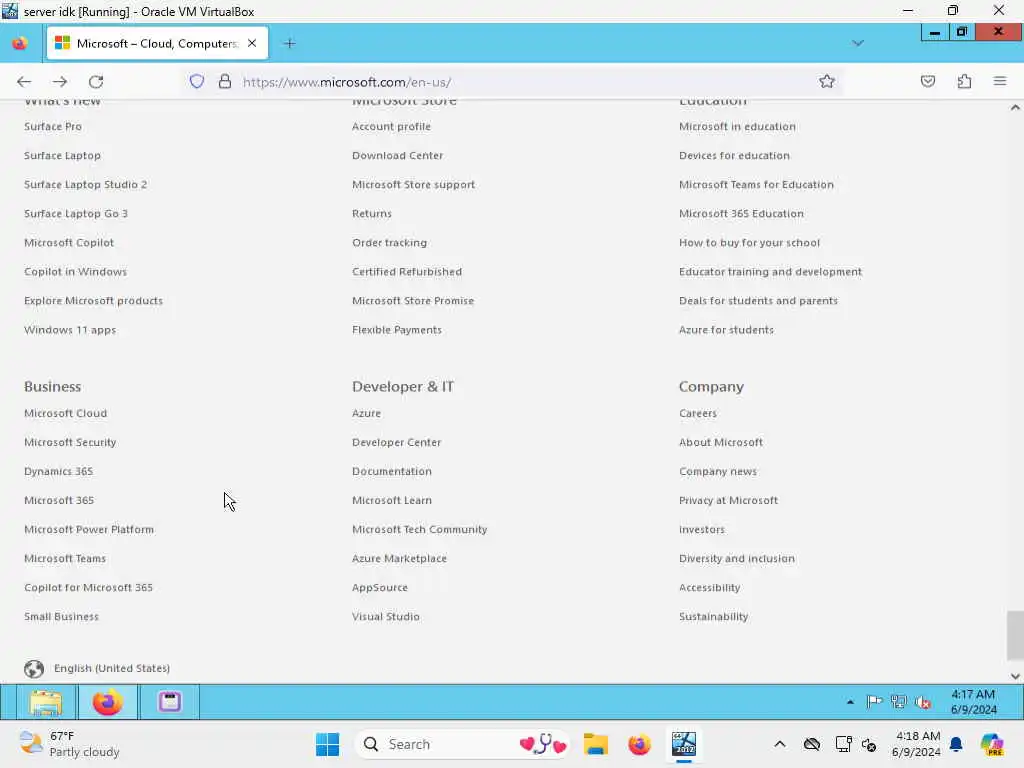The height and width of the screenshot is (768, 1024).
Task: Open guest network tray icon
Action: click(899, 703)
